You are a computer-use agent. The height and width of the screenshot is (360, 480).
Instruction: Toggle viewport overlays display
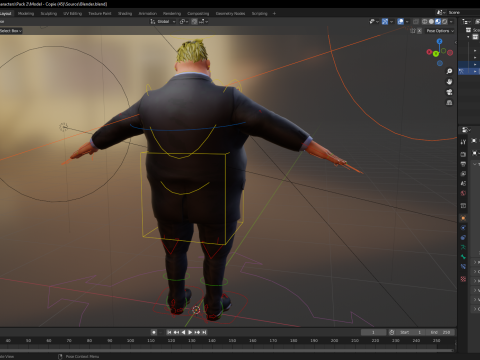click(401, 21)
